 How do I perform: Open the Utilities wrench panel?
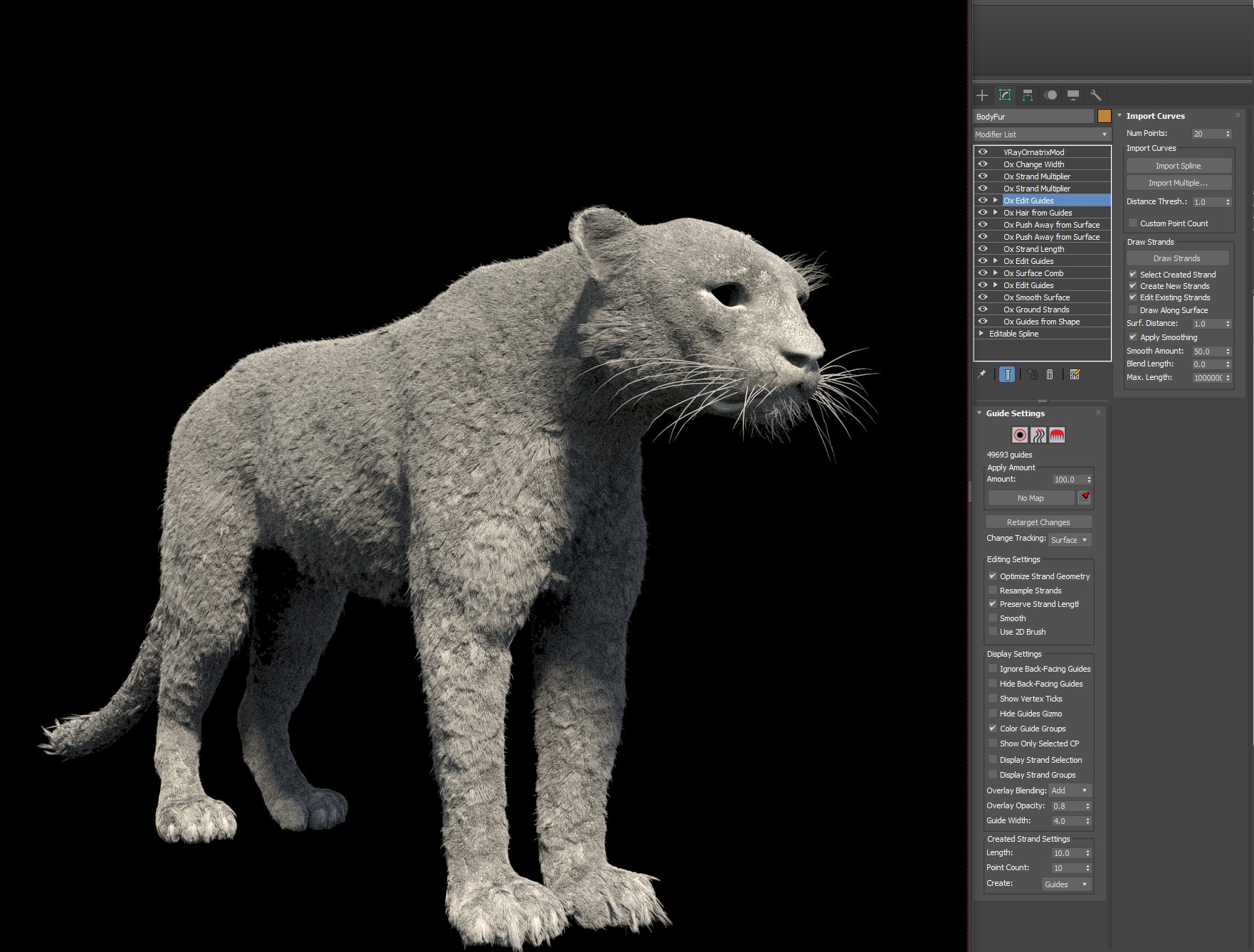tap(1096, 95)
